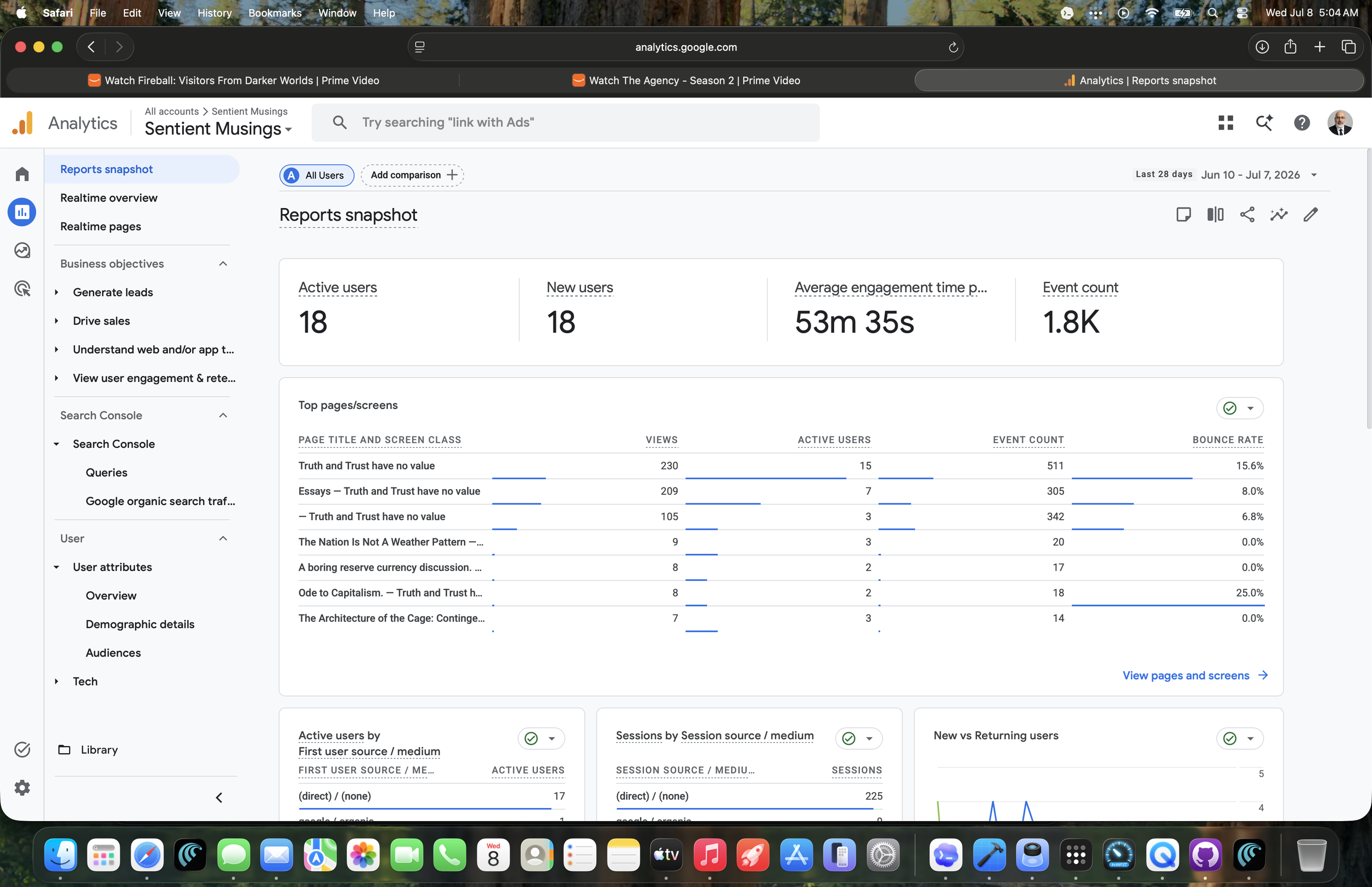The image size is (1372, 887).
Task: Open the insights search sparkle icon
Action: tap(1264, 123)
